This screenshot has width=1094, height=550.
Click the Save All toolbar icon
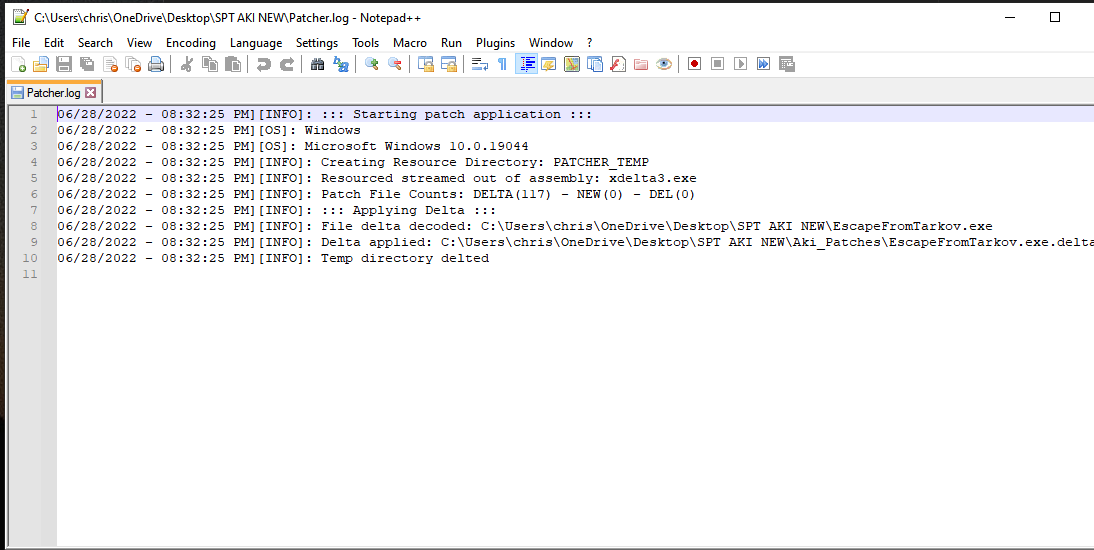coord(87,64)
